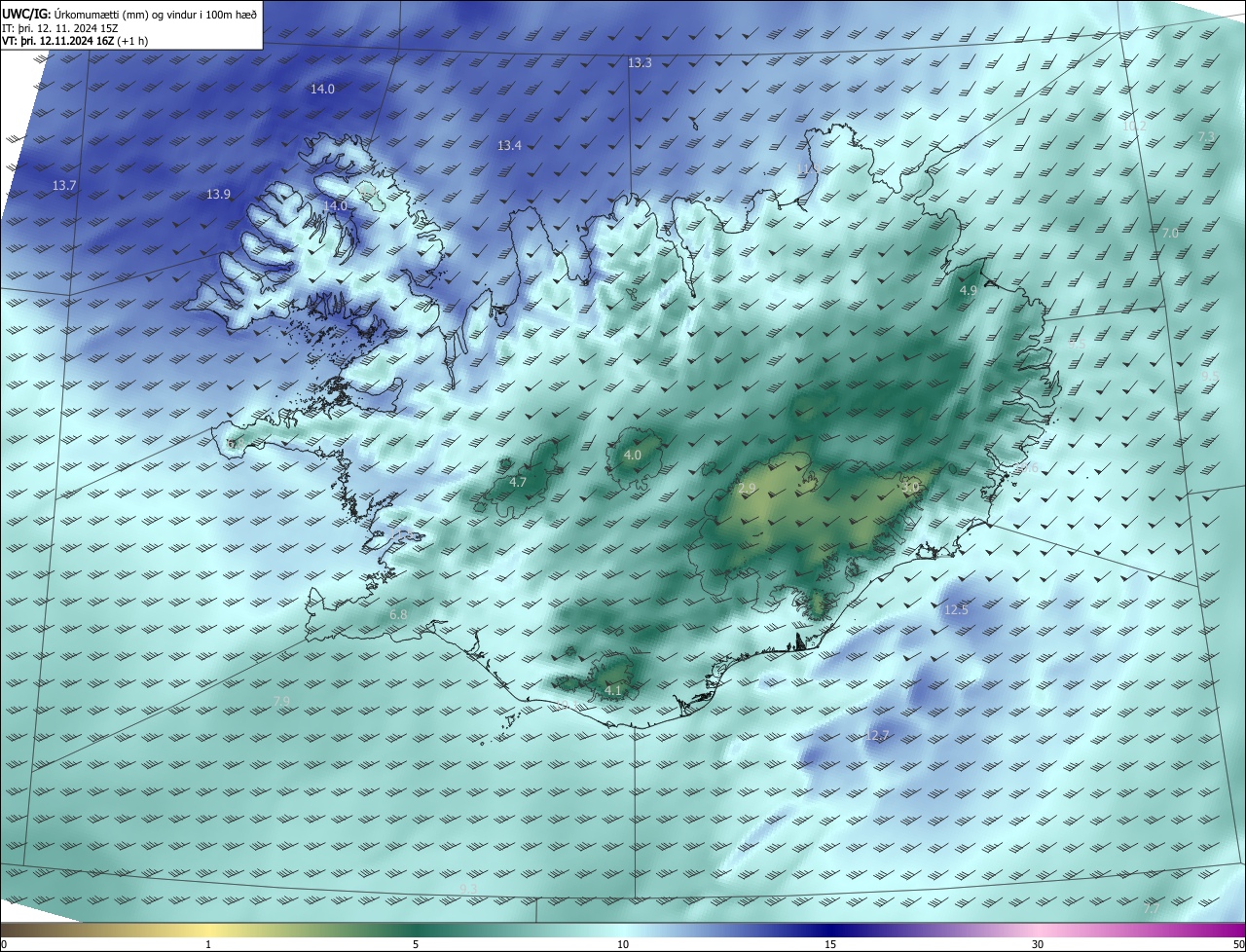
Task: Click the map title starting with UWC/IG
Action: point(130,14)
